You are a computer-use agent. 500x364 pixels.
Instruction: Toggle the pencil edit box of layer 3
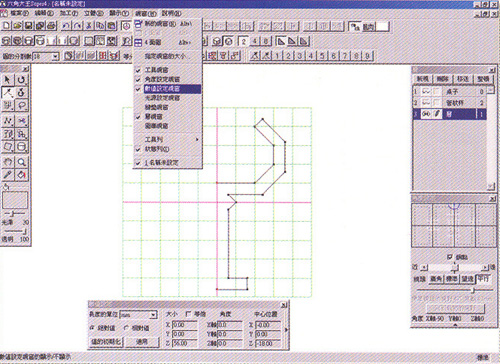pyautogui.click(x=437, y=114)
